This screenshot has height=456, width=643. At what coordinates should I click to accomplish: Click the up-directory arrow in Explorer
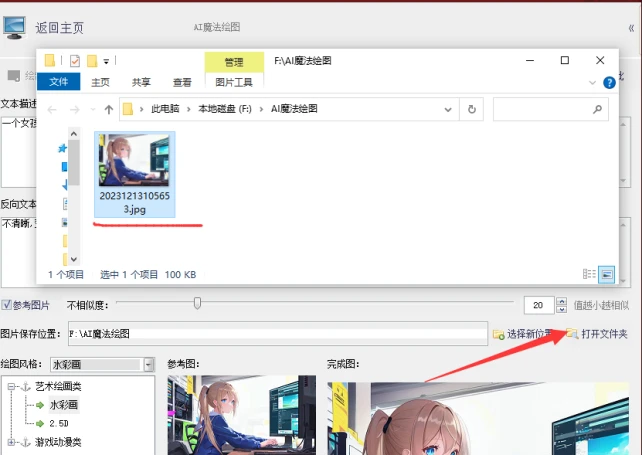point(109,109)
